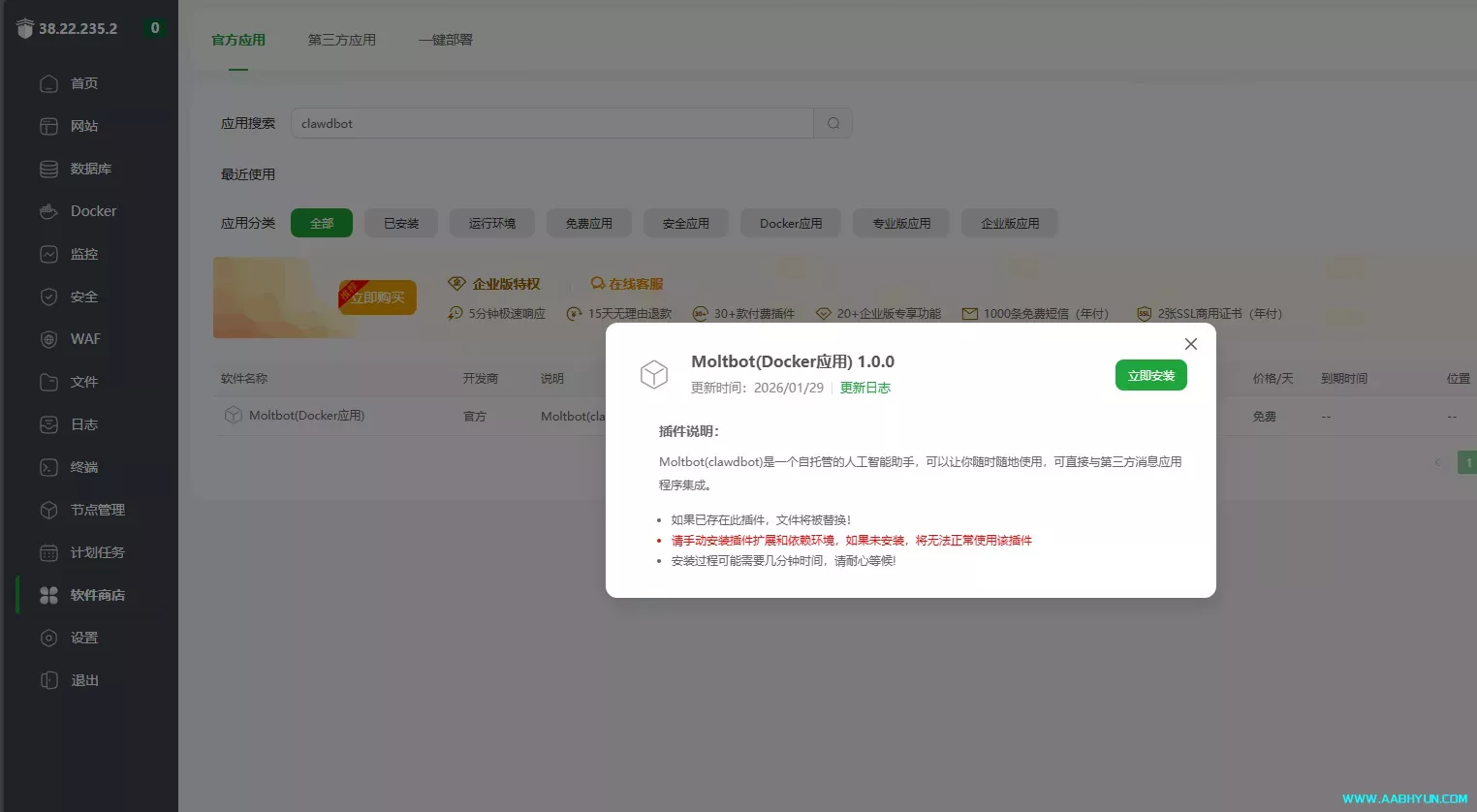Toggle the 已安装 (Installed) filter
The image size is (1477, 812).
pos(400,222)
